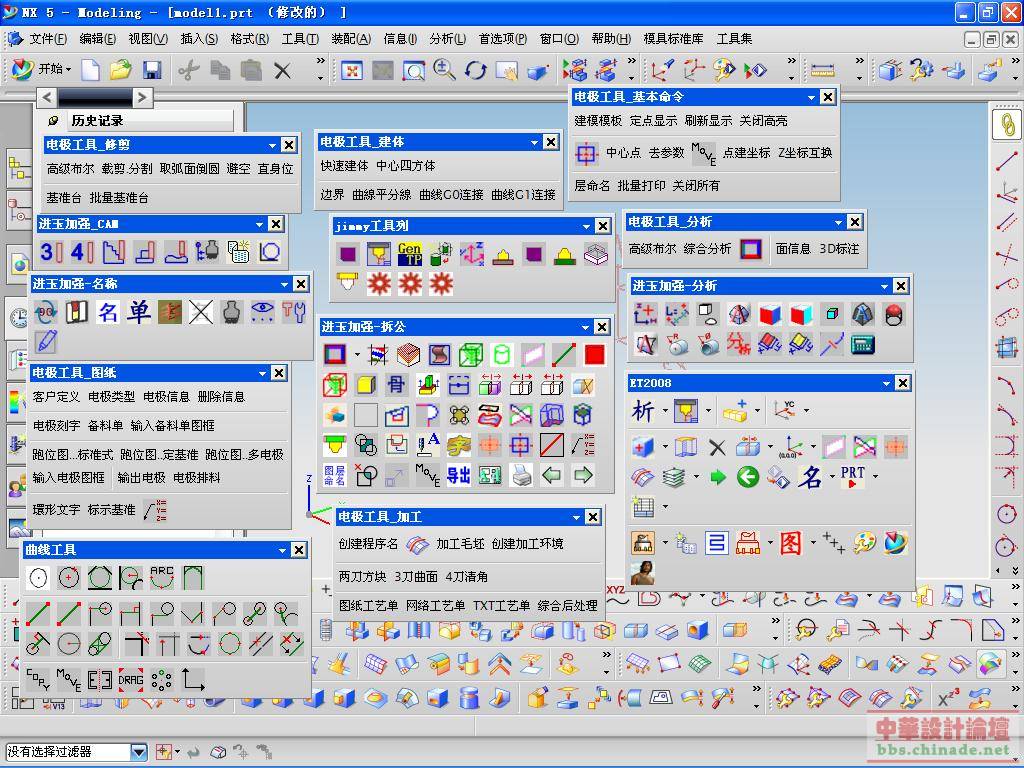Screen dimensions: 1024x768
Task: Click the Cut scissors icon
Action: pos(189,70)
